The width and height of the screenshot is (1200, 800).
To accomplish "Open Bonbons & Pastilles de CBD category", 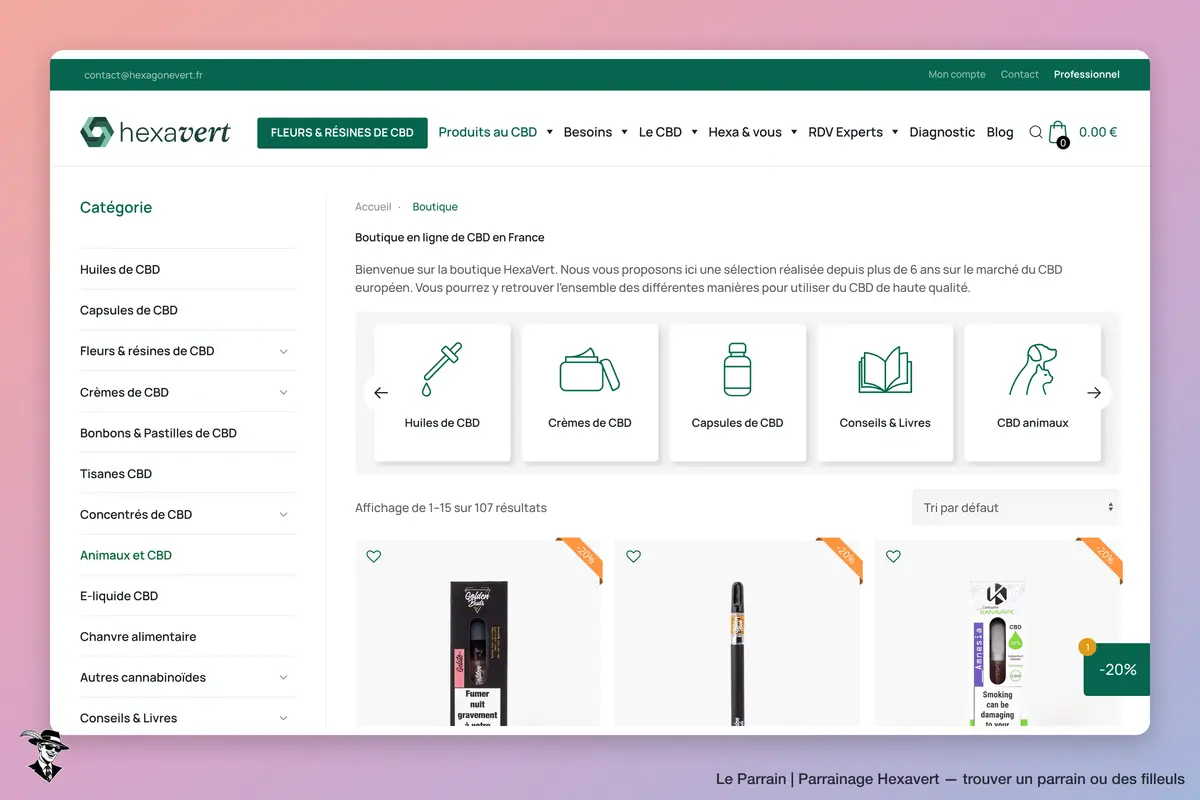I will 158,433.
